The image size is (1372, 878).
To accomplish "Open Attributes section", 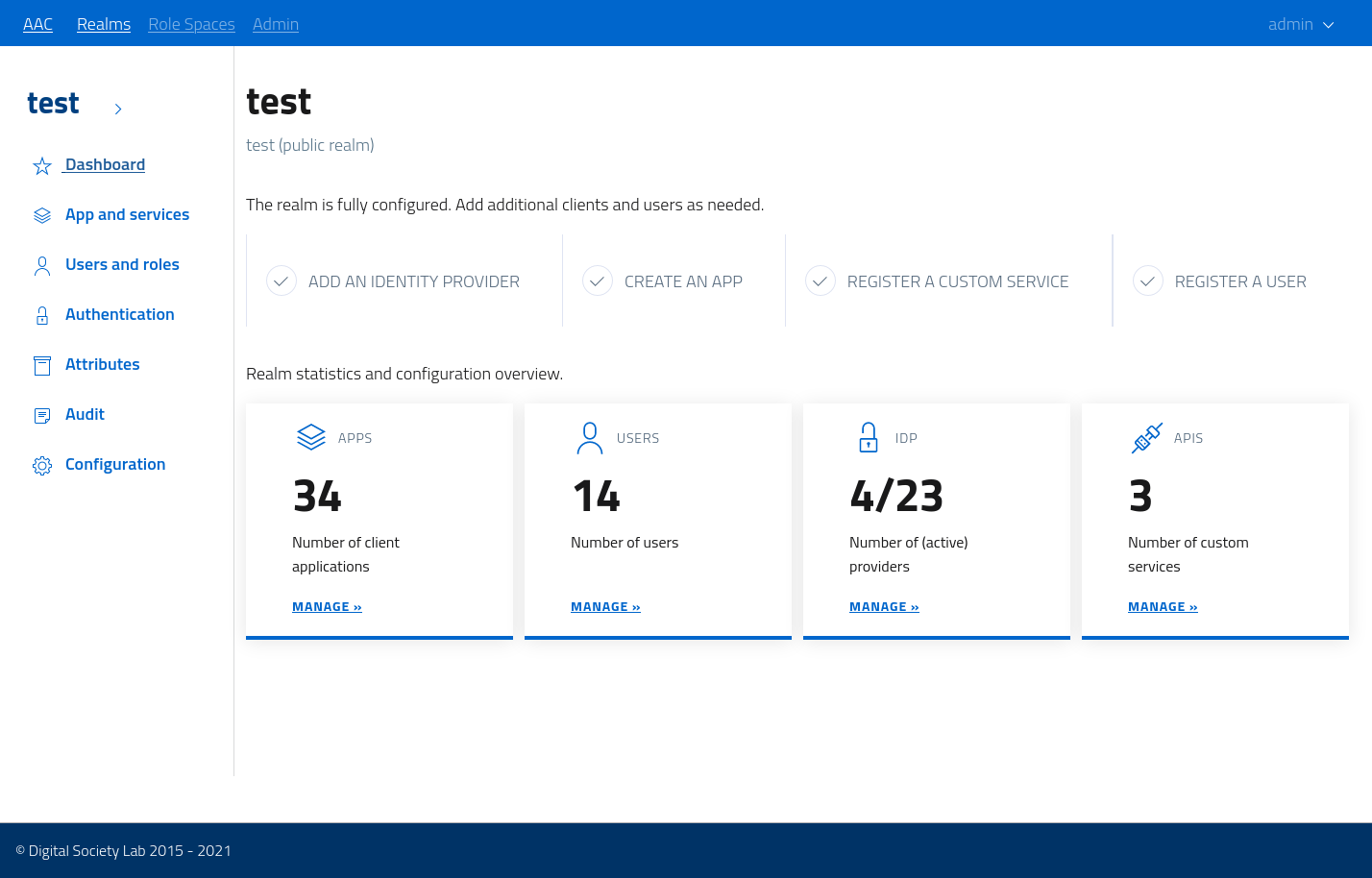I will tap(103, 364).
